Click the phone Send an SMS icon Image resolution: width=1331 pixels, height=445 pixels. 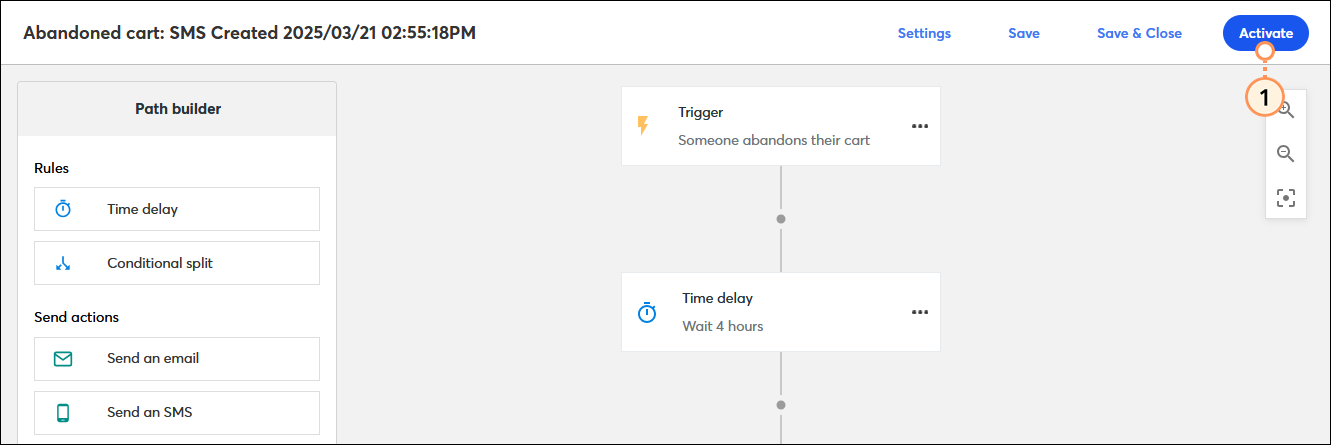[x=63, y=412]
